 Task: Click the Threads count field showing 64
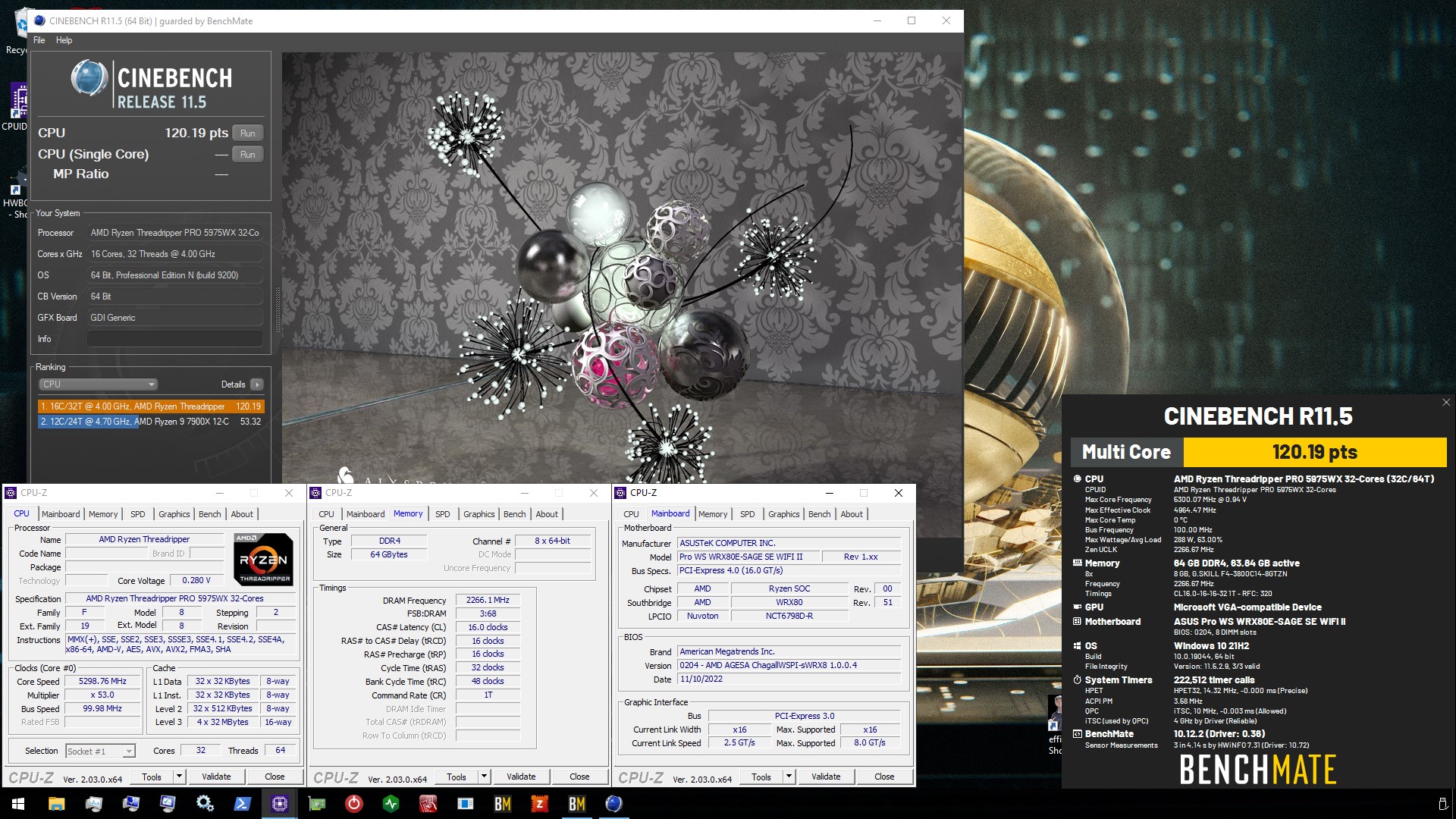click(280, 751)
